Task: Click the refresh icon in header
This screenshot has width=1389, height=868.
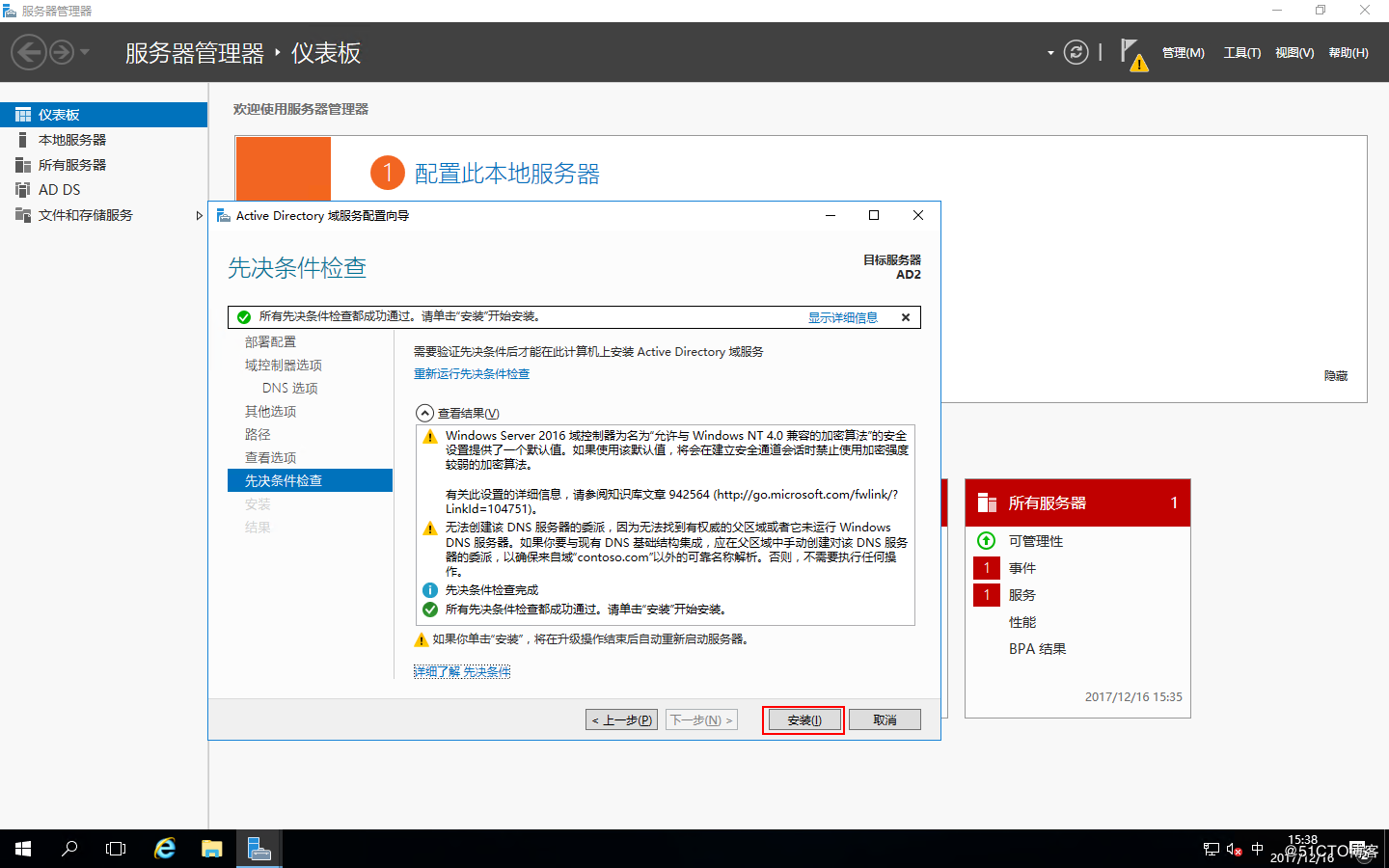Action: click(x=1076, y=52)
